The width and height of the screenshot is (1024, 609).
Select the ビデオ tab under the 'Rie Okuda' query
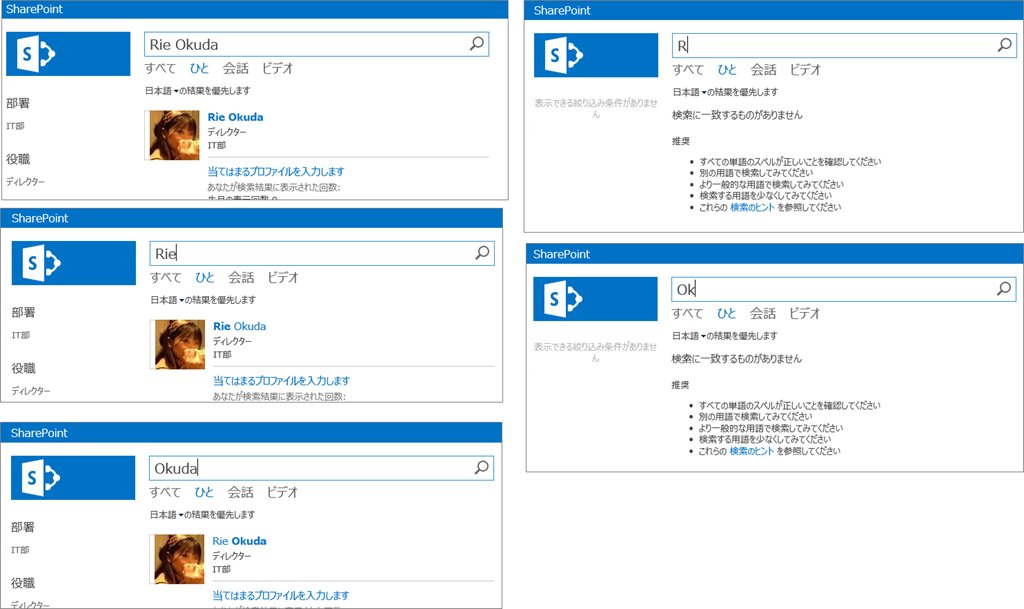pos(278,68)
